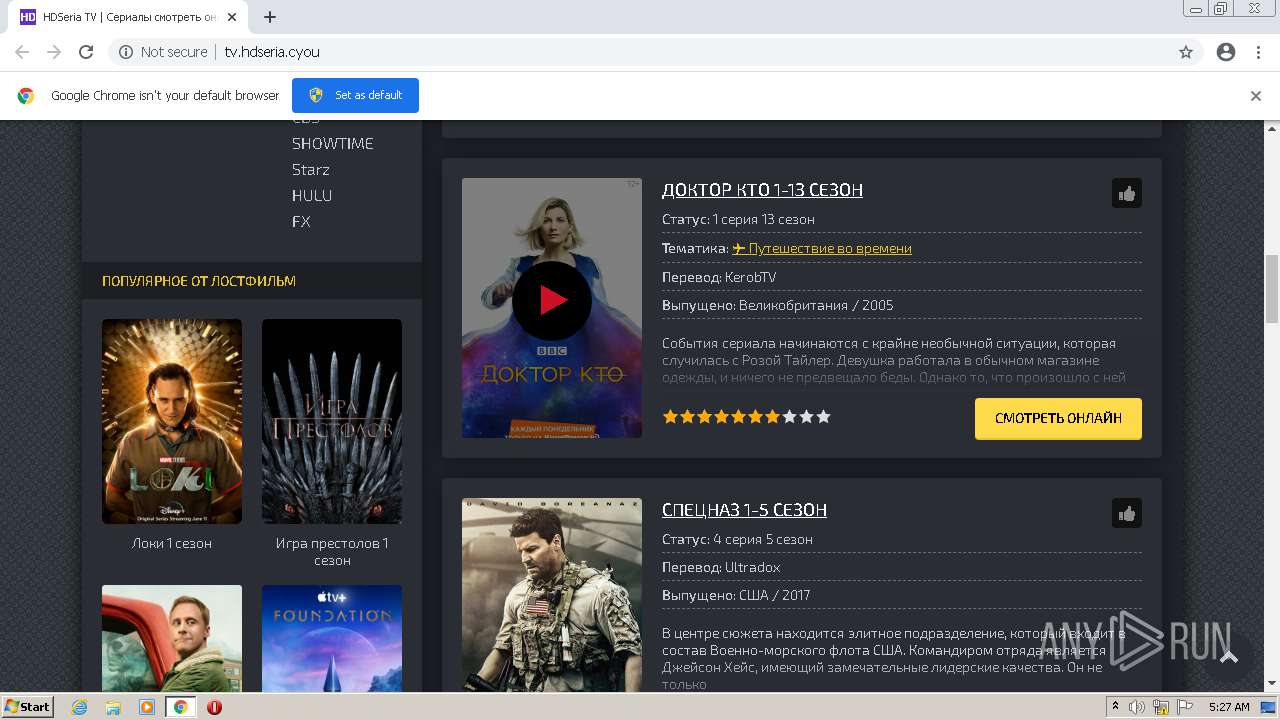Click Статус: 4 серия 5 сезон text

point(737,539)
